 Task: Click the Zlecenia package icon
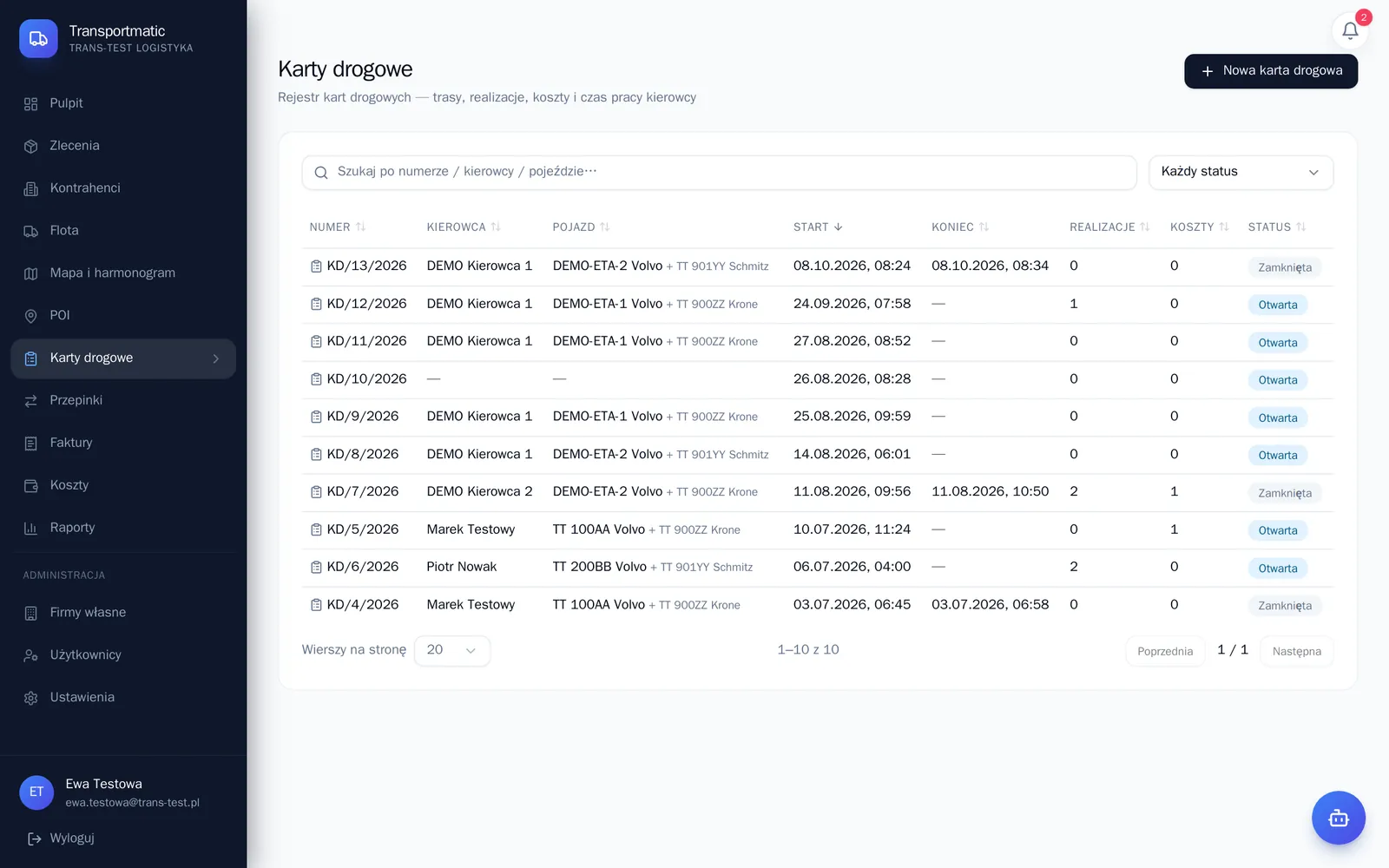31,147
